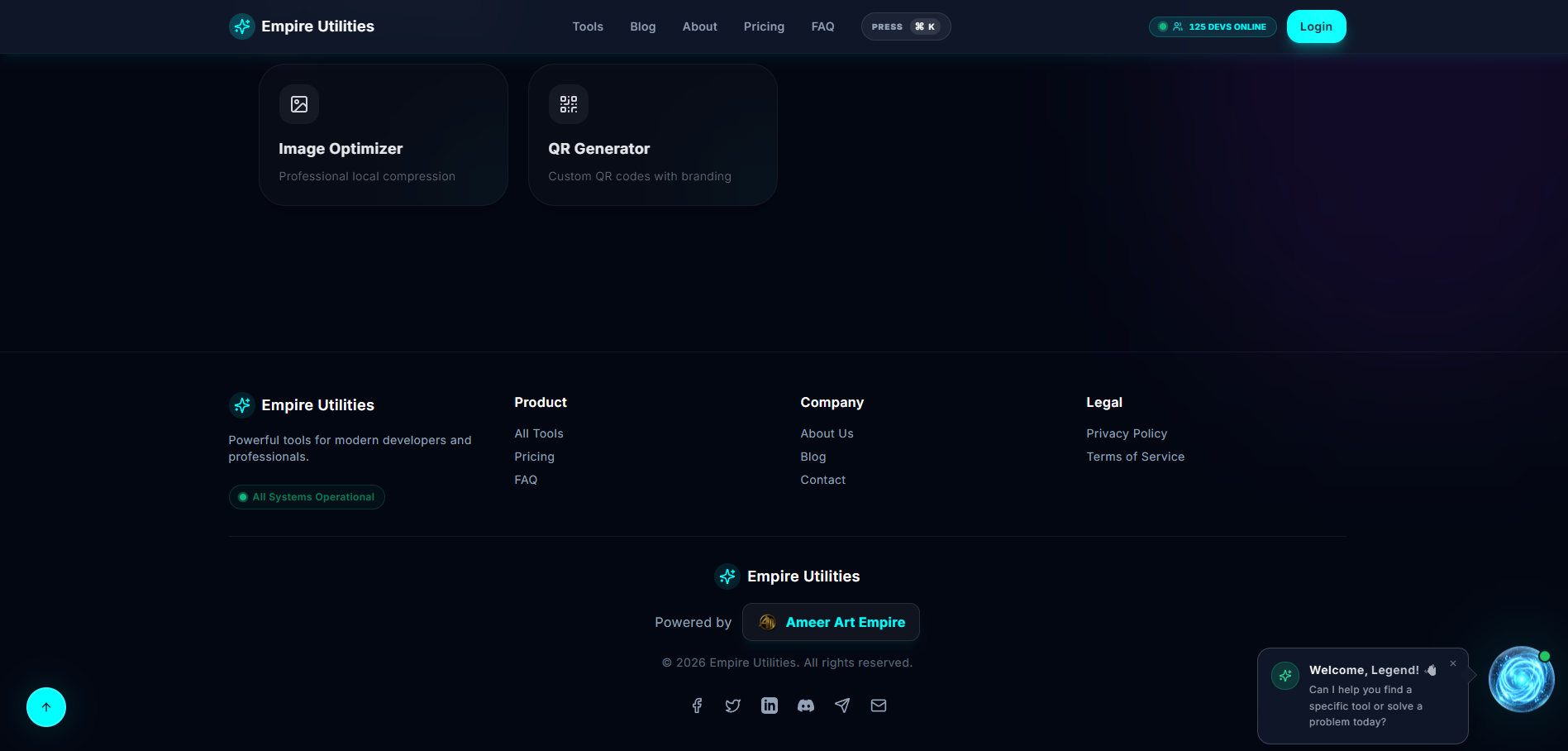Viewport: 1568px width, 751px height.
Task: Open the footer Pricing link
Action: [x=535, y=457]
